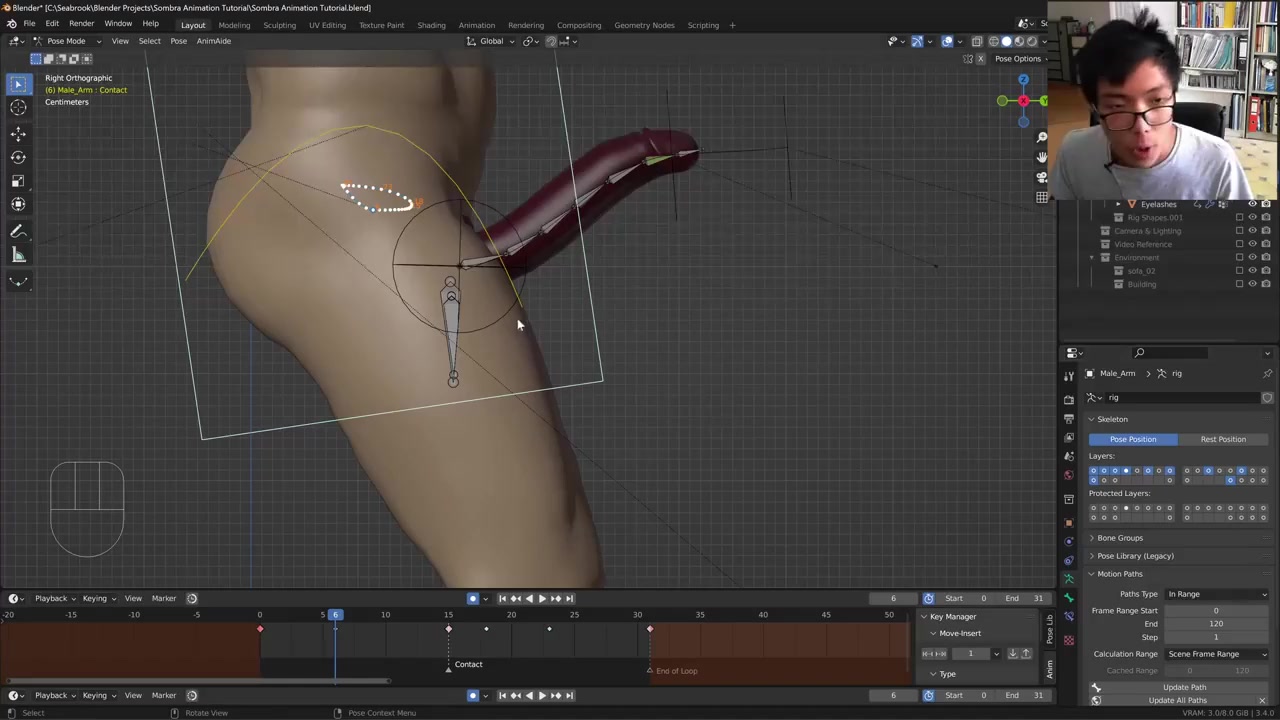Viewport: 1280px width, 720px height.
Task: Click the Rest Position button
Action: [x=1223, y=439]
